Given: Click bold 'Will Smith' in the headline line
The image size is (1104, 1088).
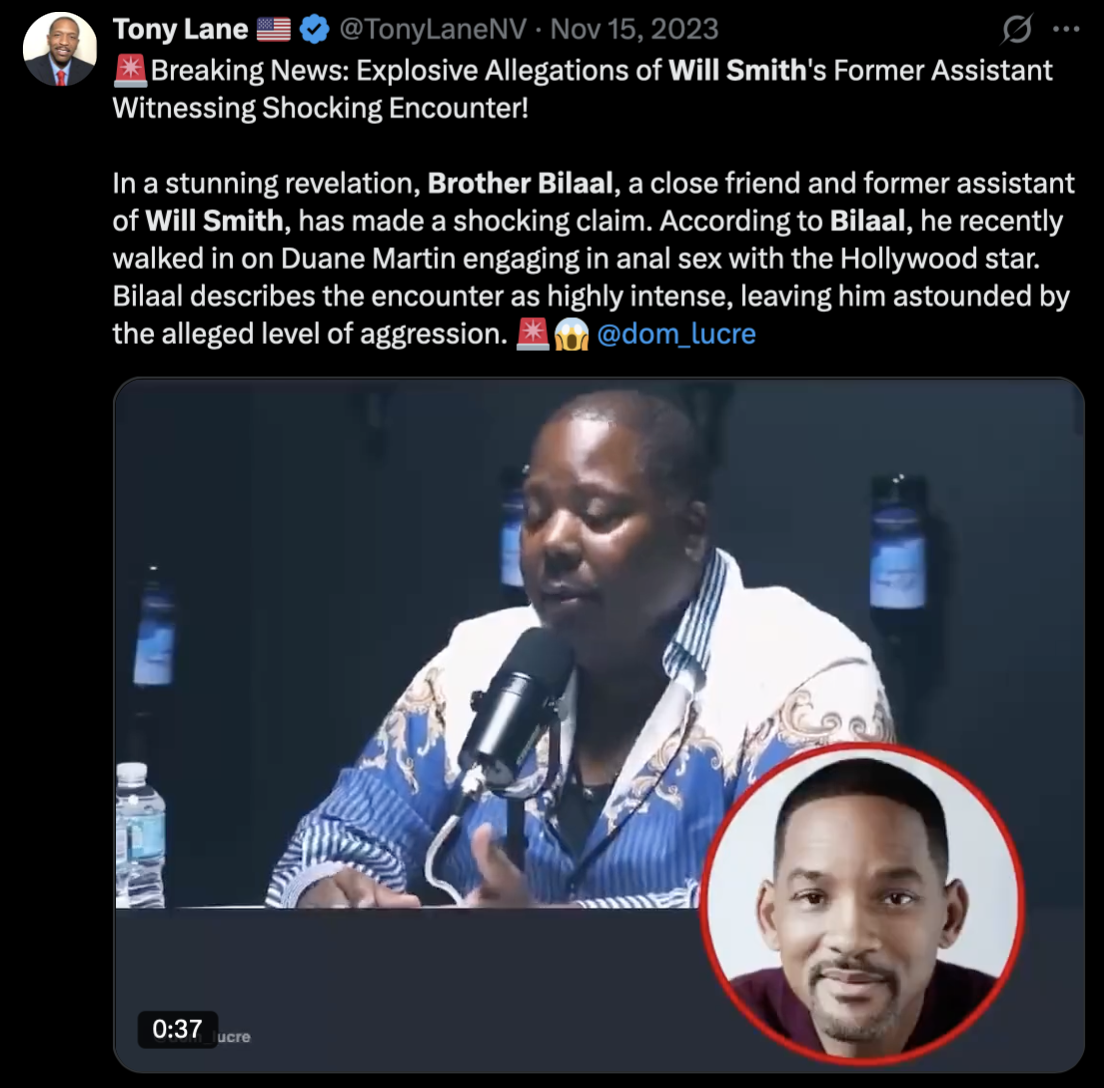Looking at the screenshot, I should pyautogui.click(x=737, y=70).
